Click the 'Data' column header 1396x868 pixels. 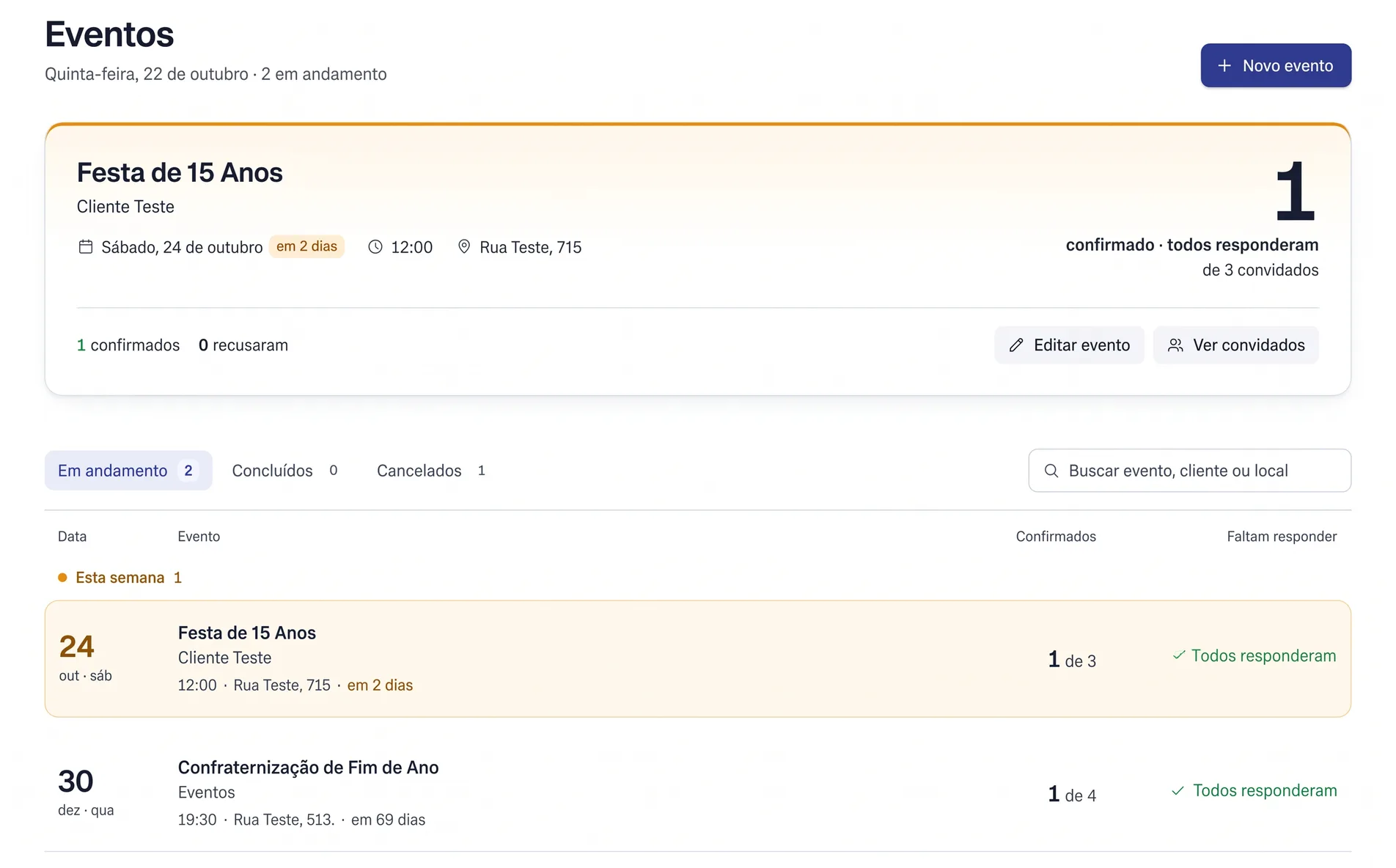click(72, 537)
